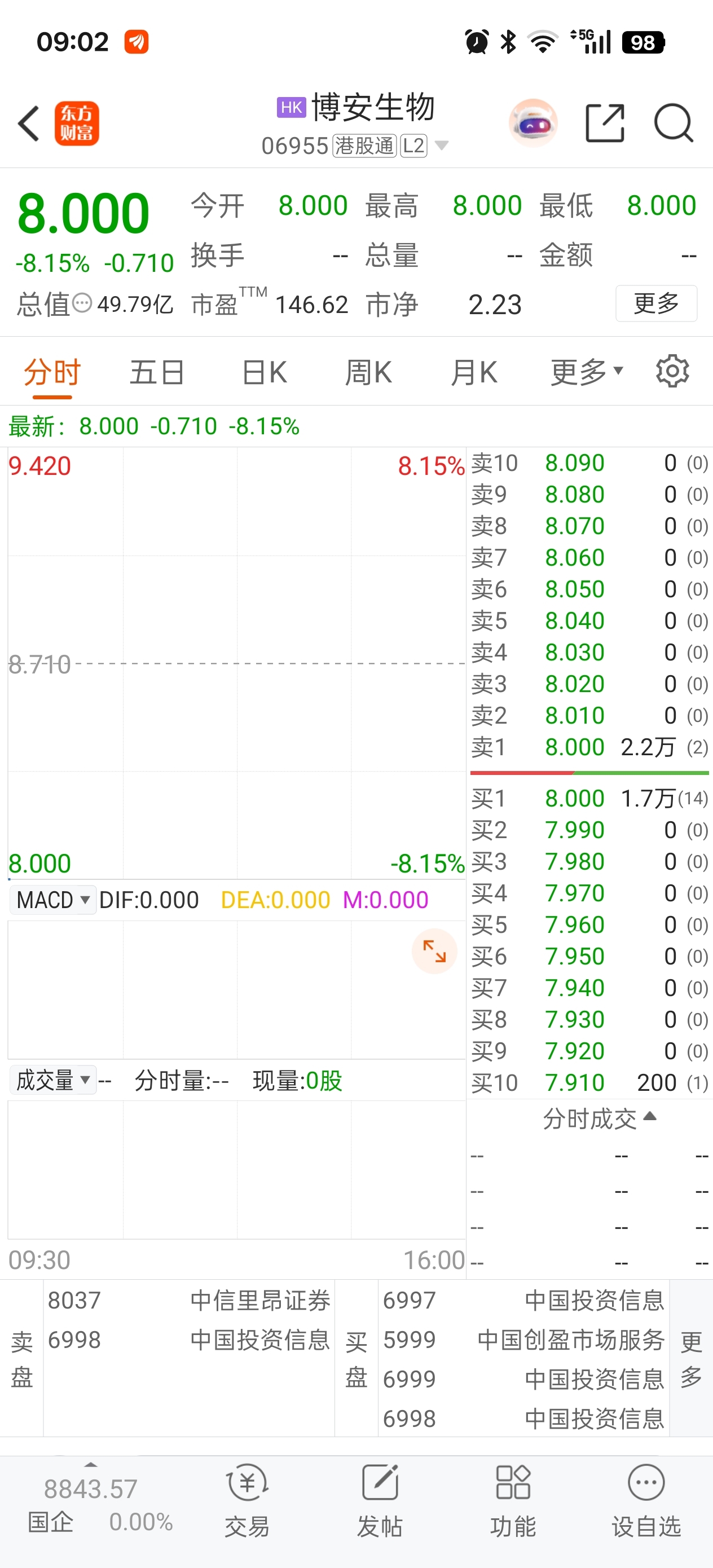Tap buyer broker 6997 中国投资信息
Image resolution: width=713 pixels, height=1568 pixels.
click(x=523, y=1300)
